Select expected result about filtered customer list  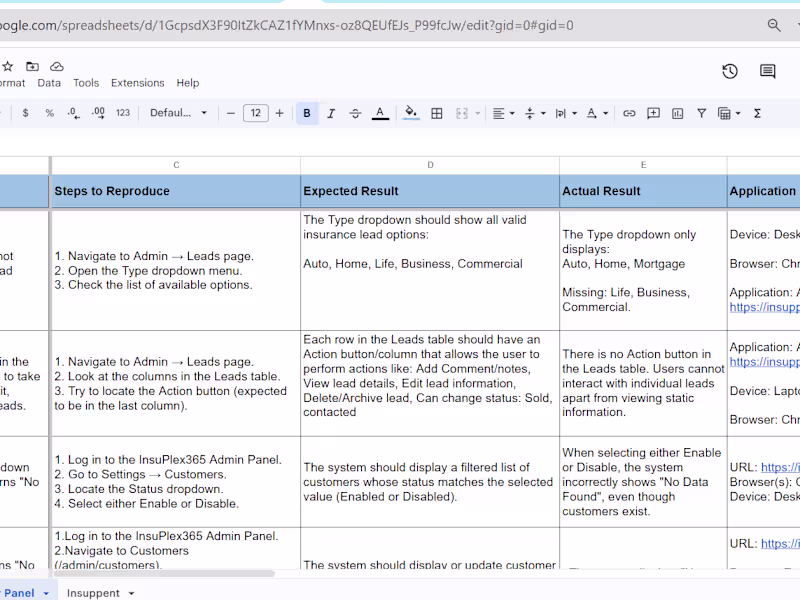430,482
